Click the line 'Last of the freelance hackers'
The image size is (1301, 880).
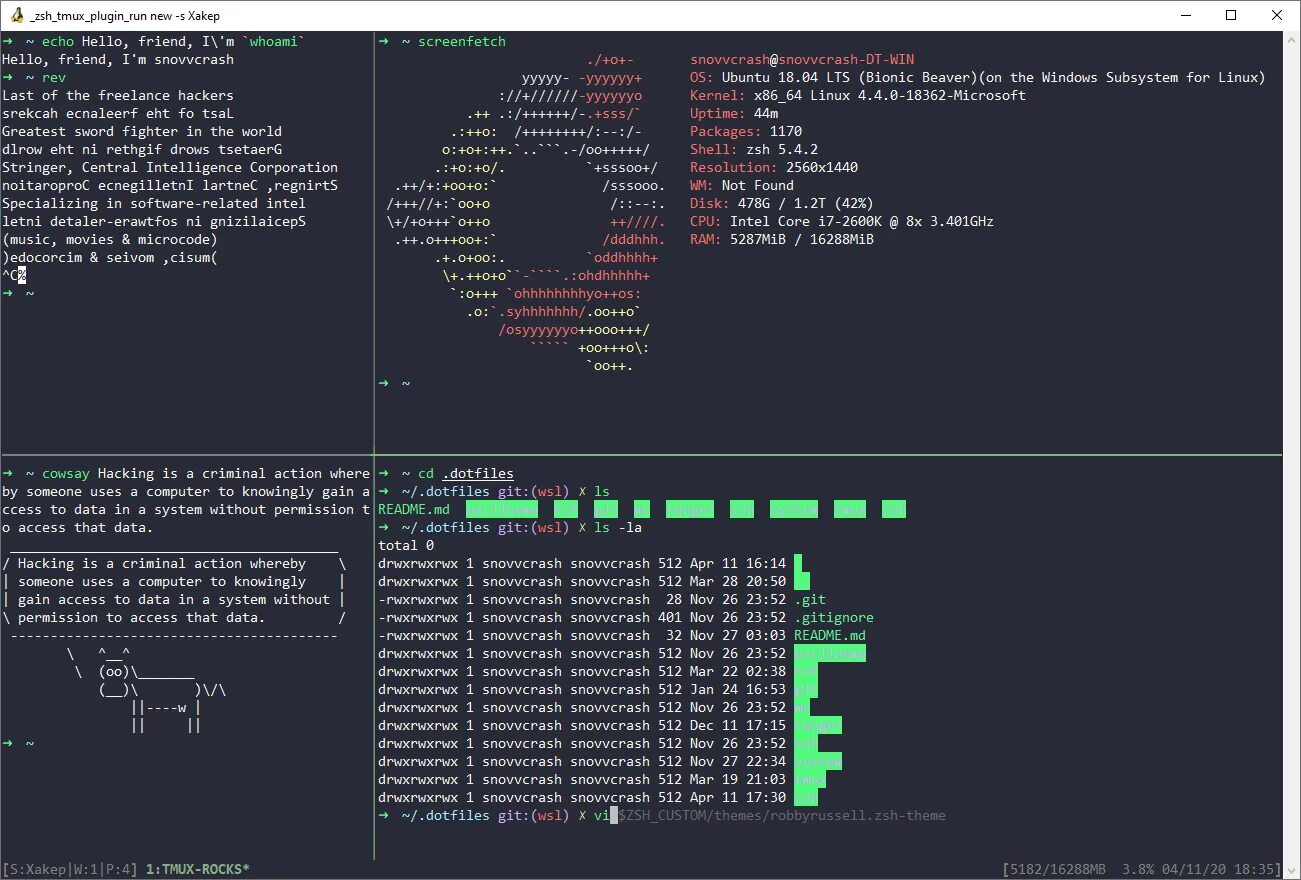118,95
